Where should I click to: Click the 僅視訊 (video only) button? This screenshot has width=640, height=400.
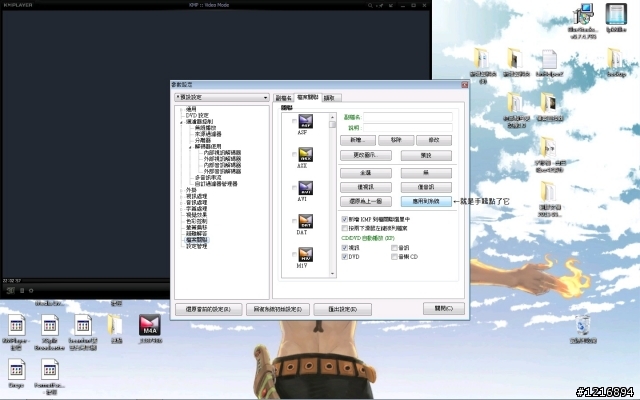(366, 187)
